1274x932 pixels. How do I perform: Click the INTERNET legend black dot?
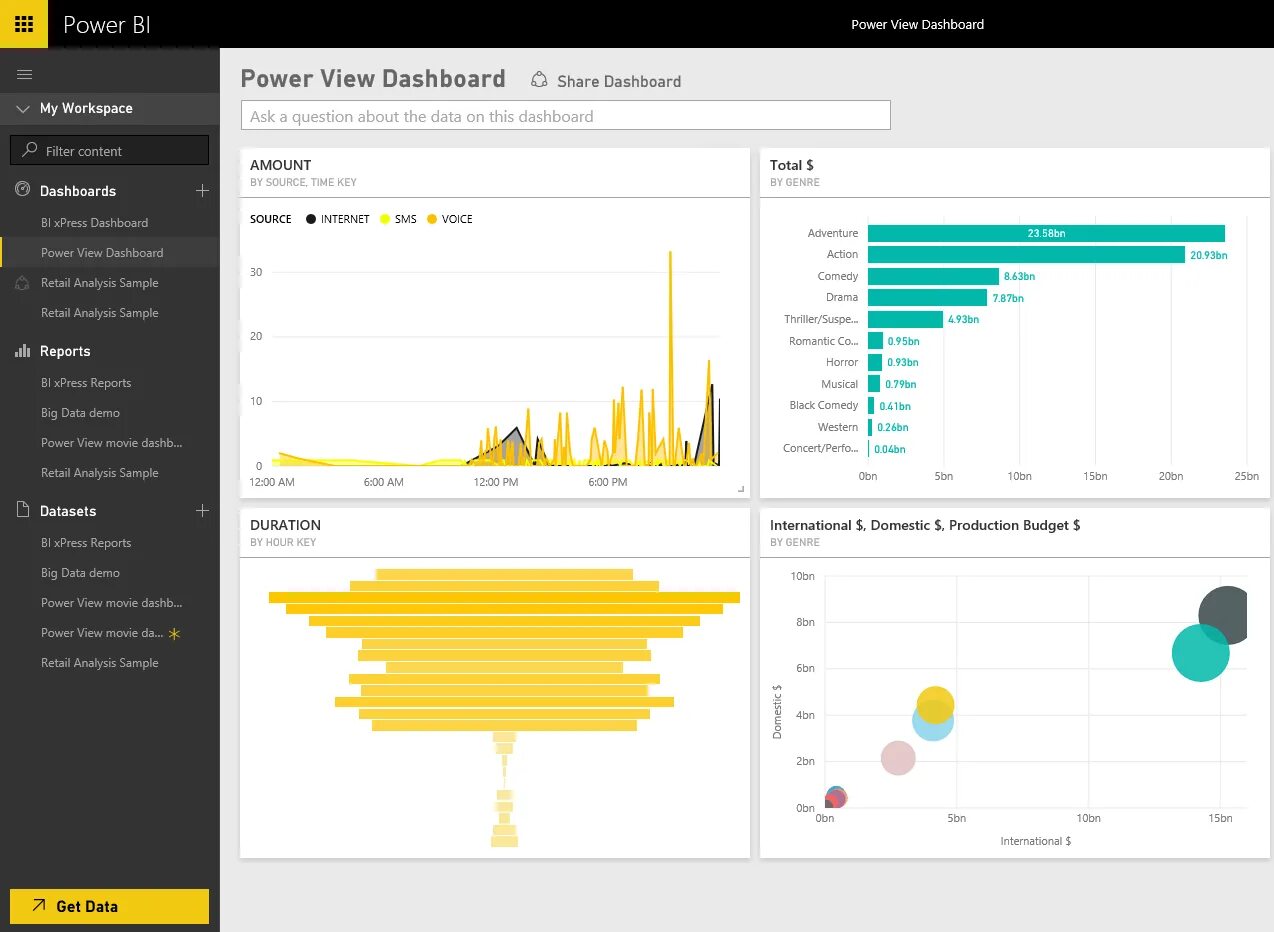coord(311,219)
